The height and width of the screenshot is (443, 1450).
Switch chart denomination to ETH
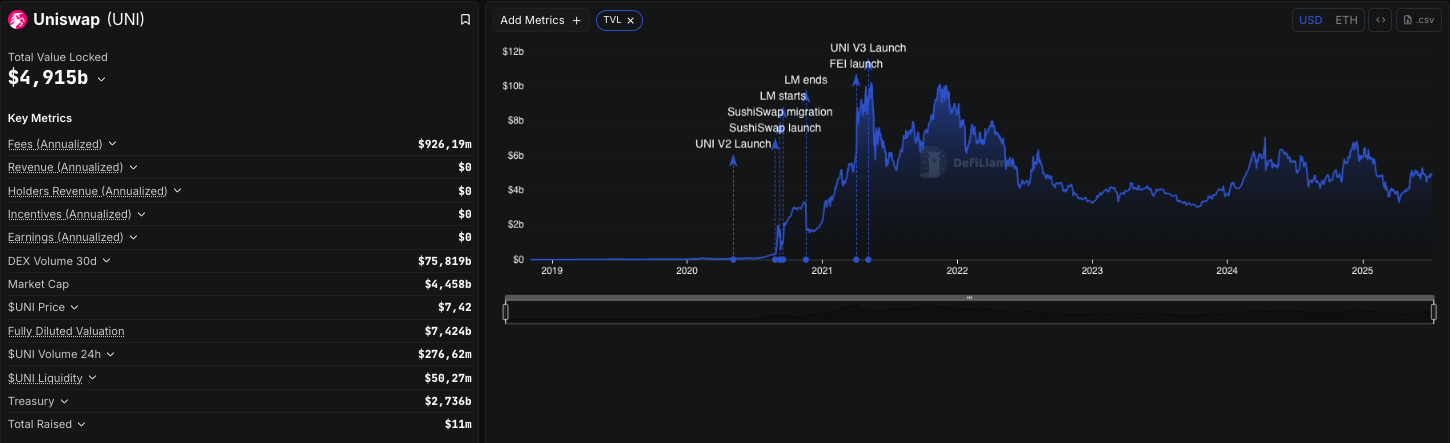click(1346, 20)
